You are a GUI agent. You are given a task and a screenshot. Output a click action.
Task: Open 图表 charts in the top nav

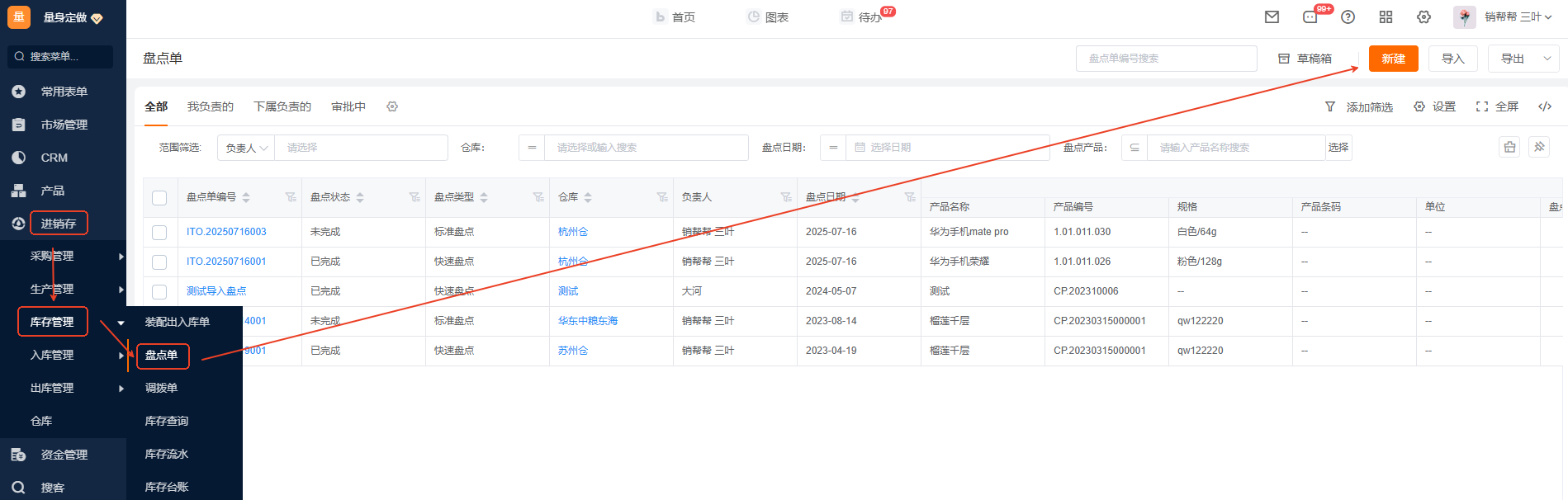768,17
